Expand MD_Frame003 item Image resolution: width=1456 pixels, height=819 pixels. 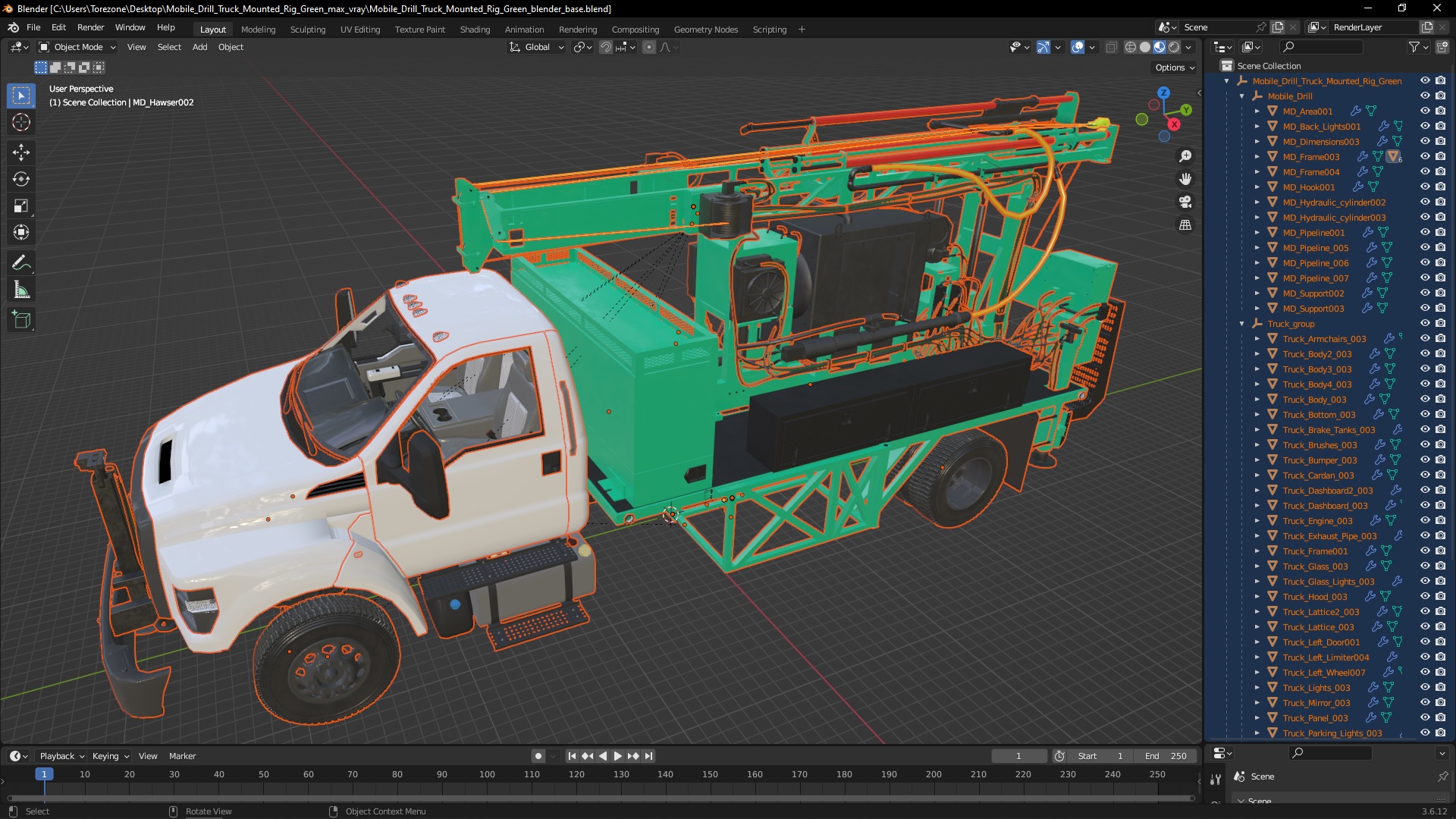(x=1257, y=157)
